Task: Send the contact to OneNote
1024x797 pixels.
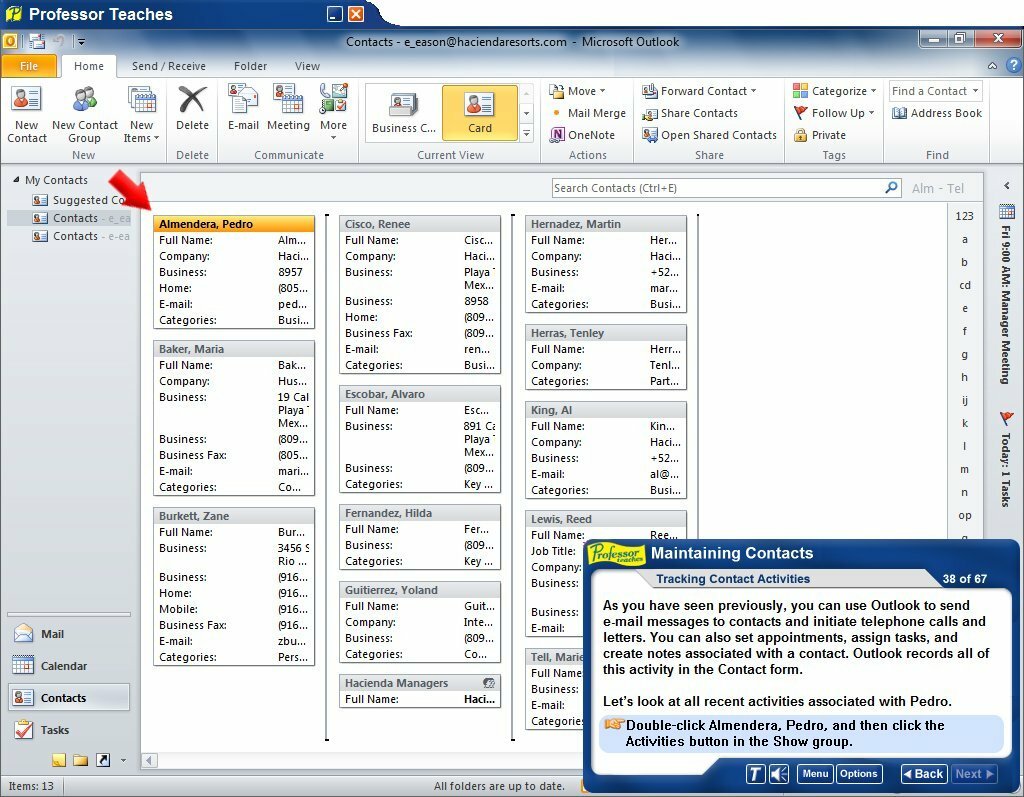Action: [583, 135]
